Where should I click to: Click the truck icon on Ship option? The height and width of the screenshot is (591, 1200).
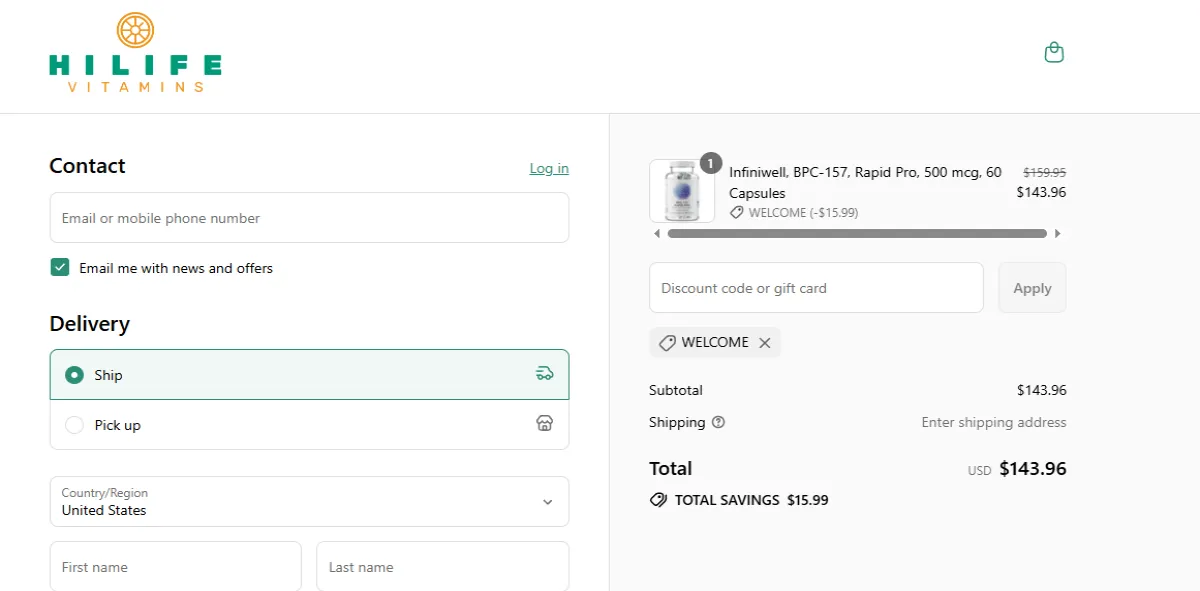544,373
